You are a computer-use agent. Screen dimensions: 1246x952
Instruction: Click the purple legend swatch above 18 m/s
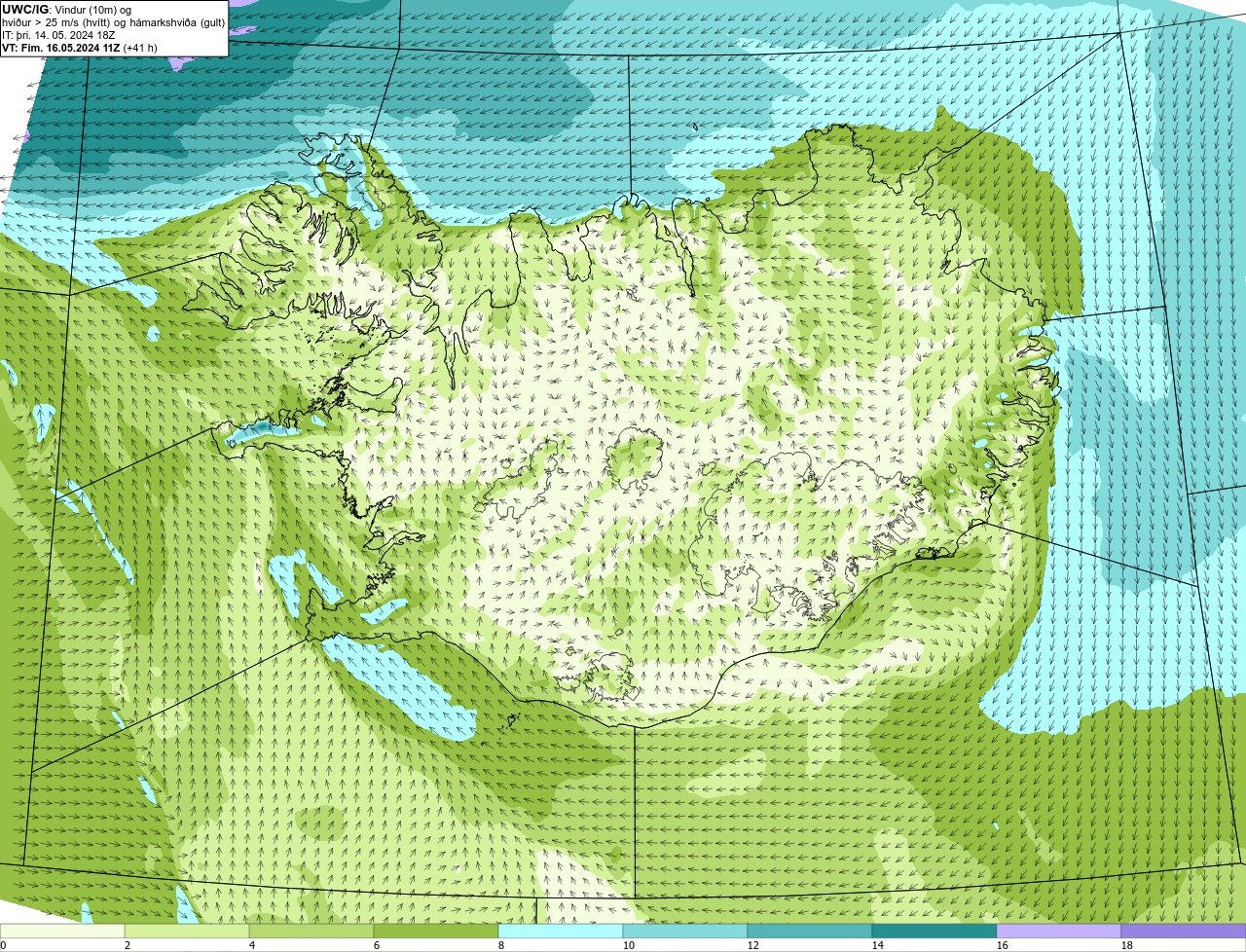[x=1184, y=931]
